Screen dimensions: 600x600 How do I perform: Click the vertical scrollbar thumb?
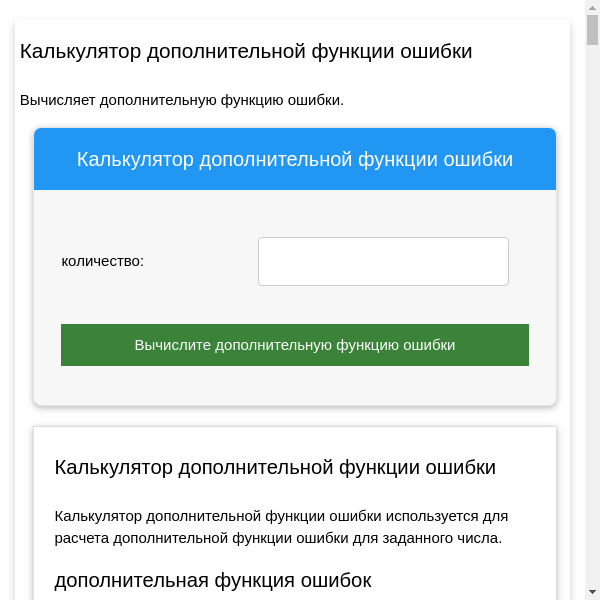coord(592,30)
